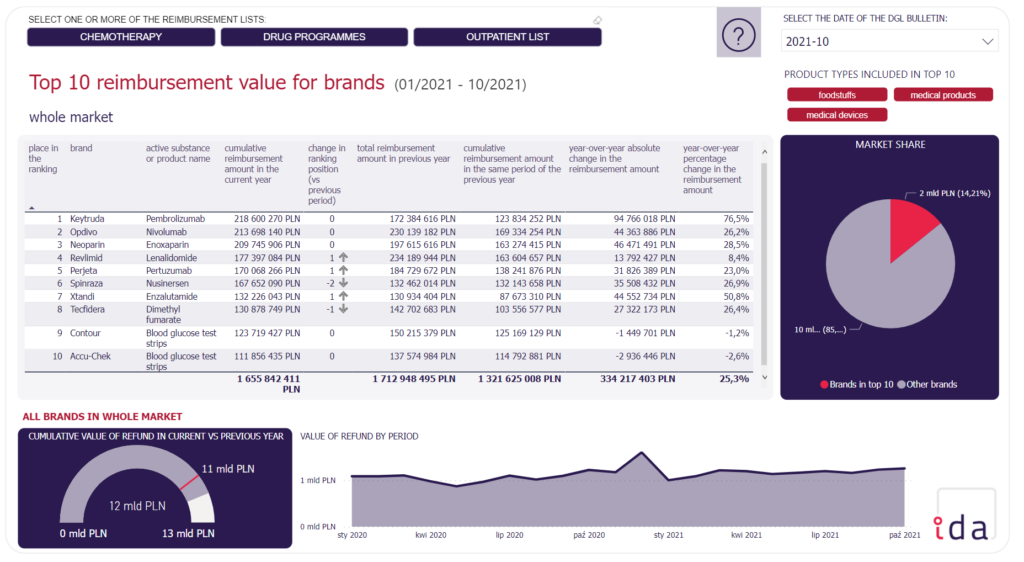Click the Pembrolizumab substance cell
Image resolution: width=1024 pixels, height=562 pixels.
tap(175, 219)
